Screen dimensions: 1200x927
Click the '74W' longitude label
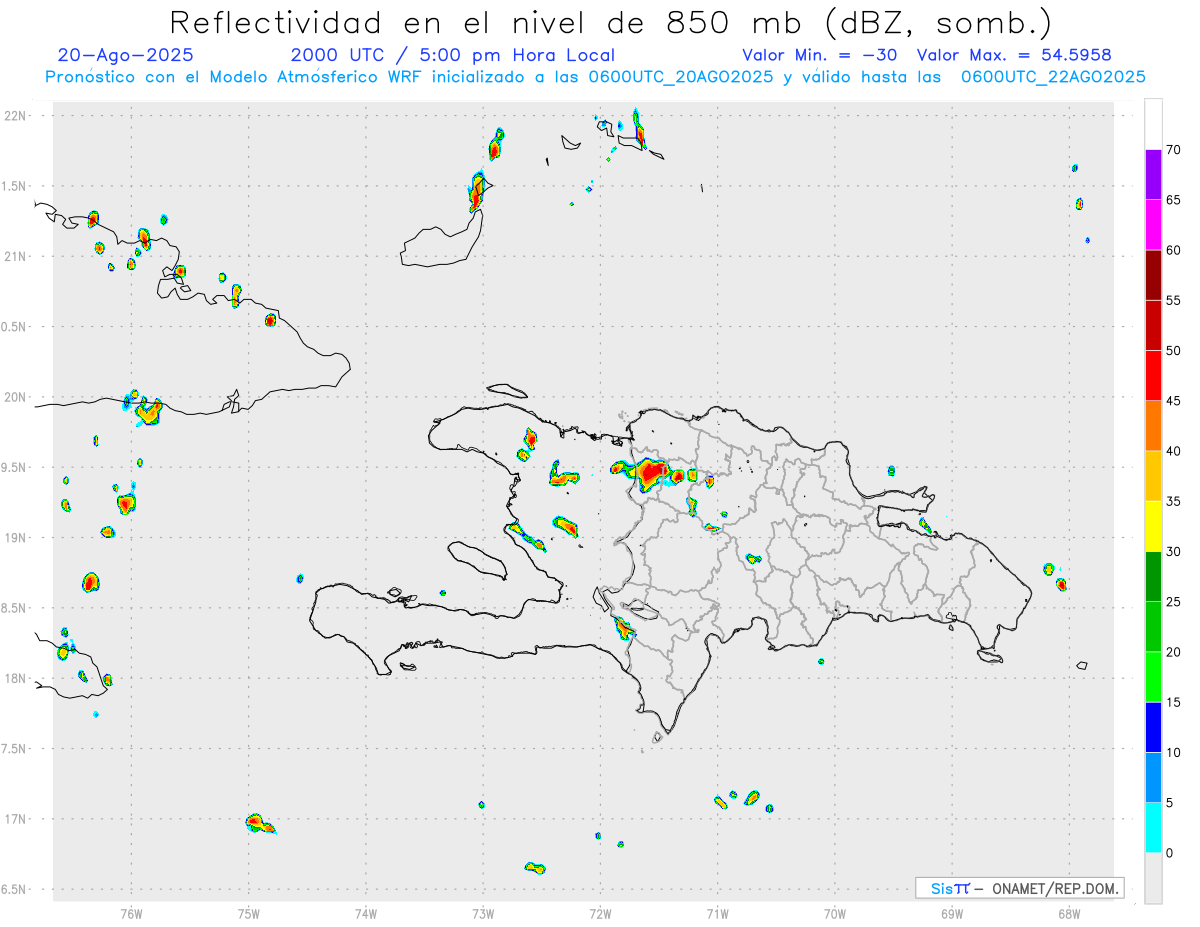(x=366, y=914)
